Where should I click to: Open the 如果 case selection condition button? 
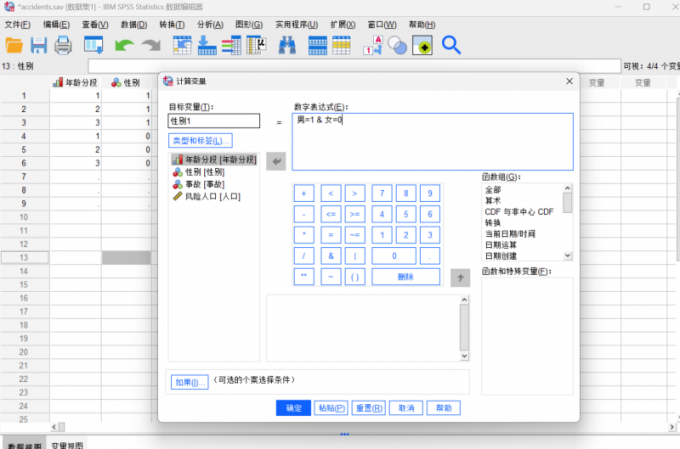(187, 381)
